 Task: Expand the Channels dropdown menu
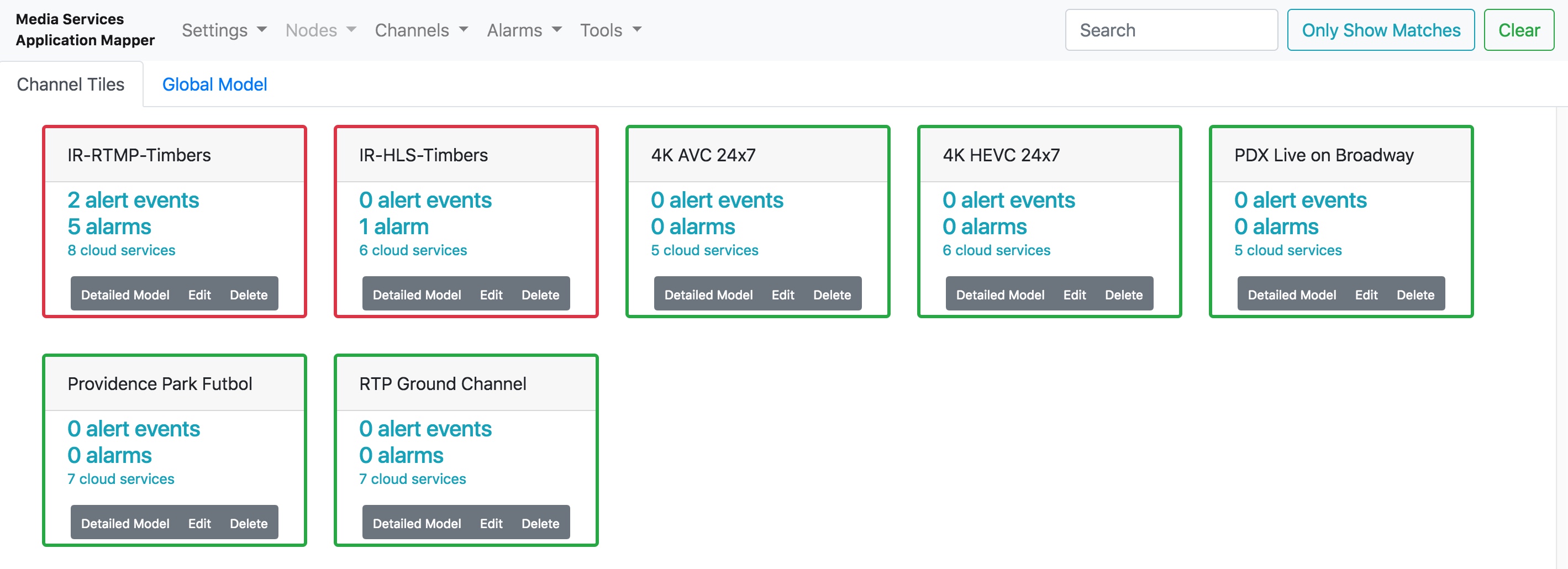[x=421, y=30]
